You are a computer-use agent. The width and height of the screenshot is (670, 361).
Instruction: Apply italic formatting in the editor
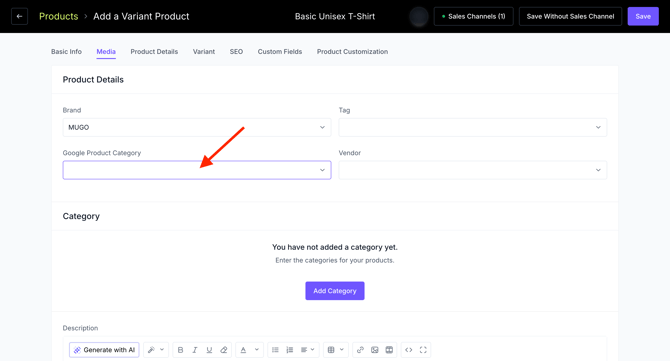click(195, 350)
